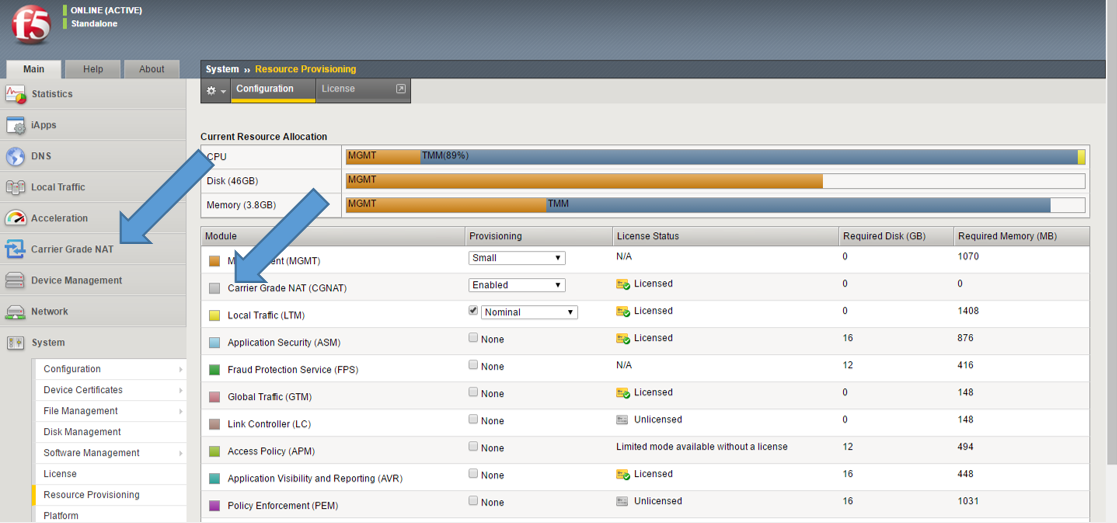The width and height of the screenshot is (1117, 523).
Task: Click the gear settings icon beside Configuration
Action: [215, 90]
